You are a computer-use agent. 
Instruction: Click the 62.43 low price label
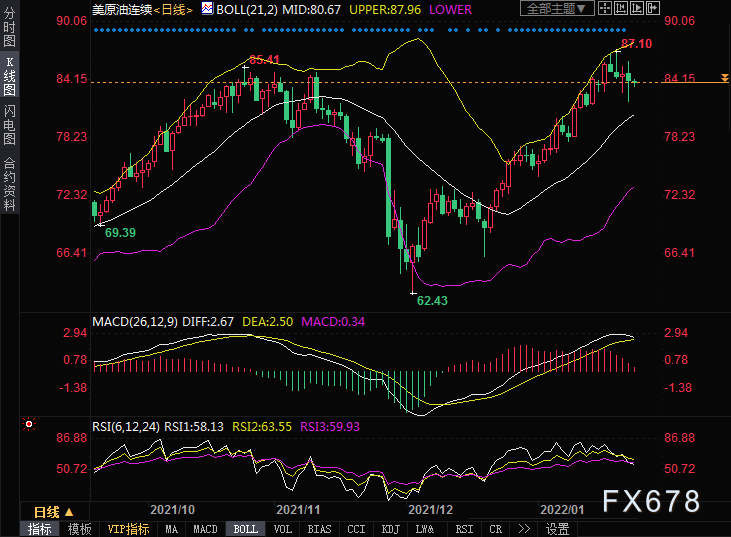click(x=432, y=301)
